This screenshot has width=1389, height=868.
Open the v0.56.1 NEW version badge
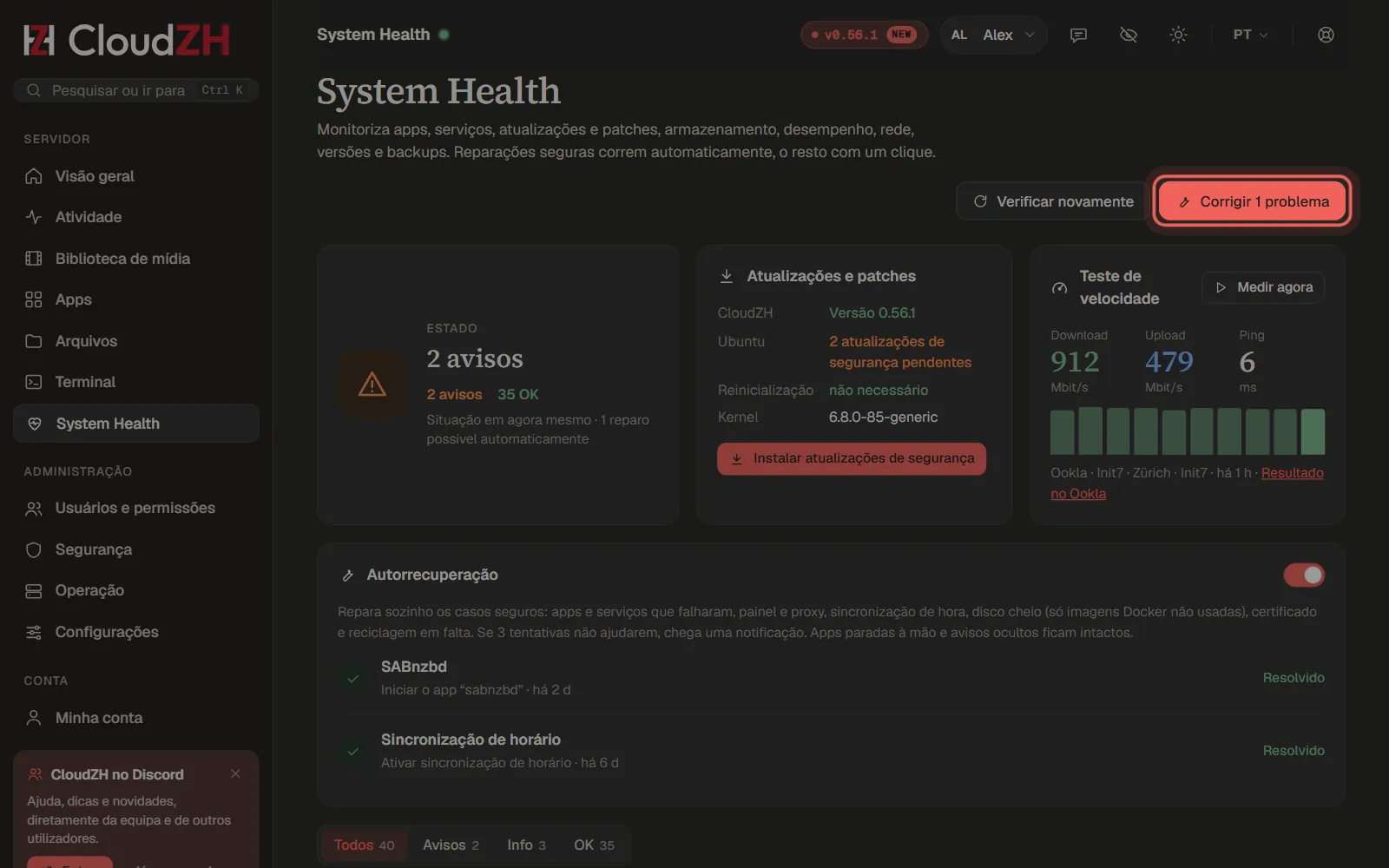[x=864, y=35]
